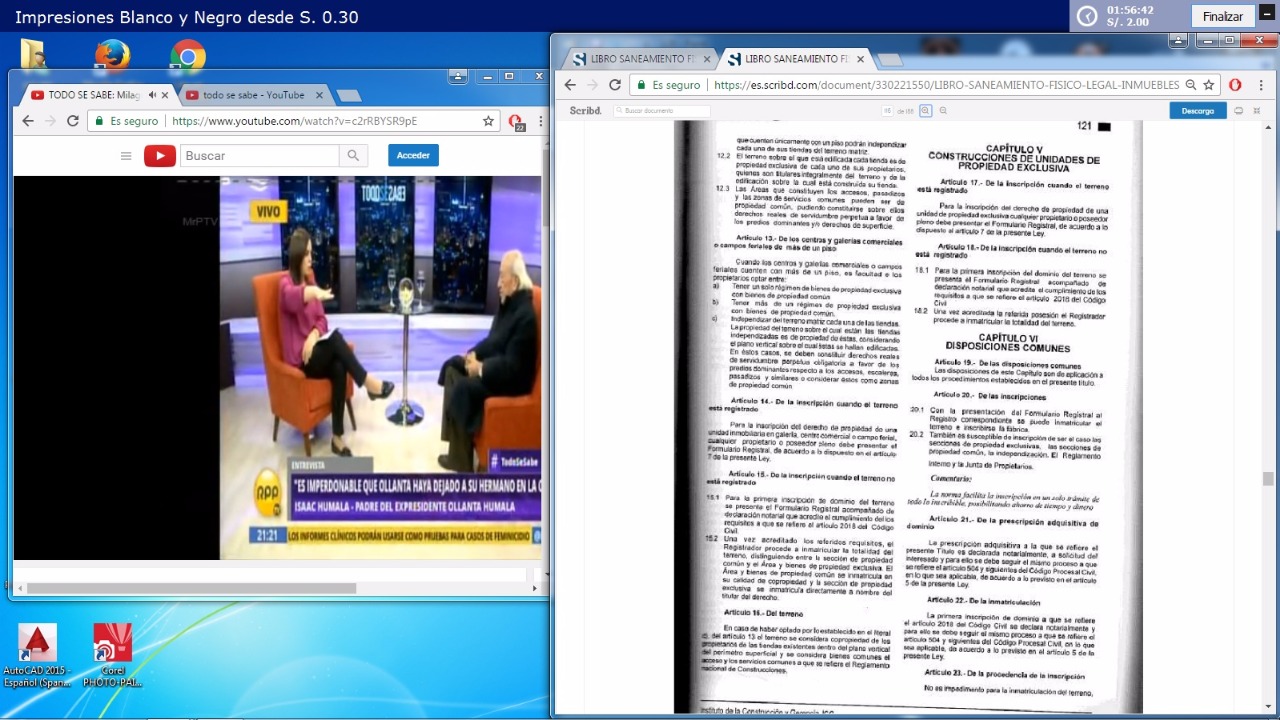This screenshot has height=720, width=1280.
Task: Click the Acceder sign-in button
Action: 413,156
